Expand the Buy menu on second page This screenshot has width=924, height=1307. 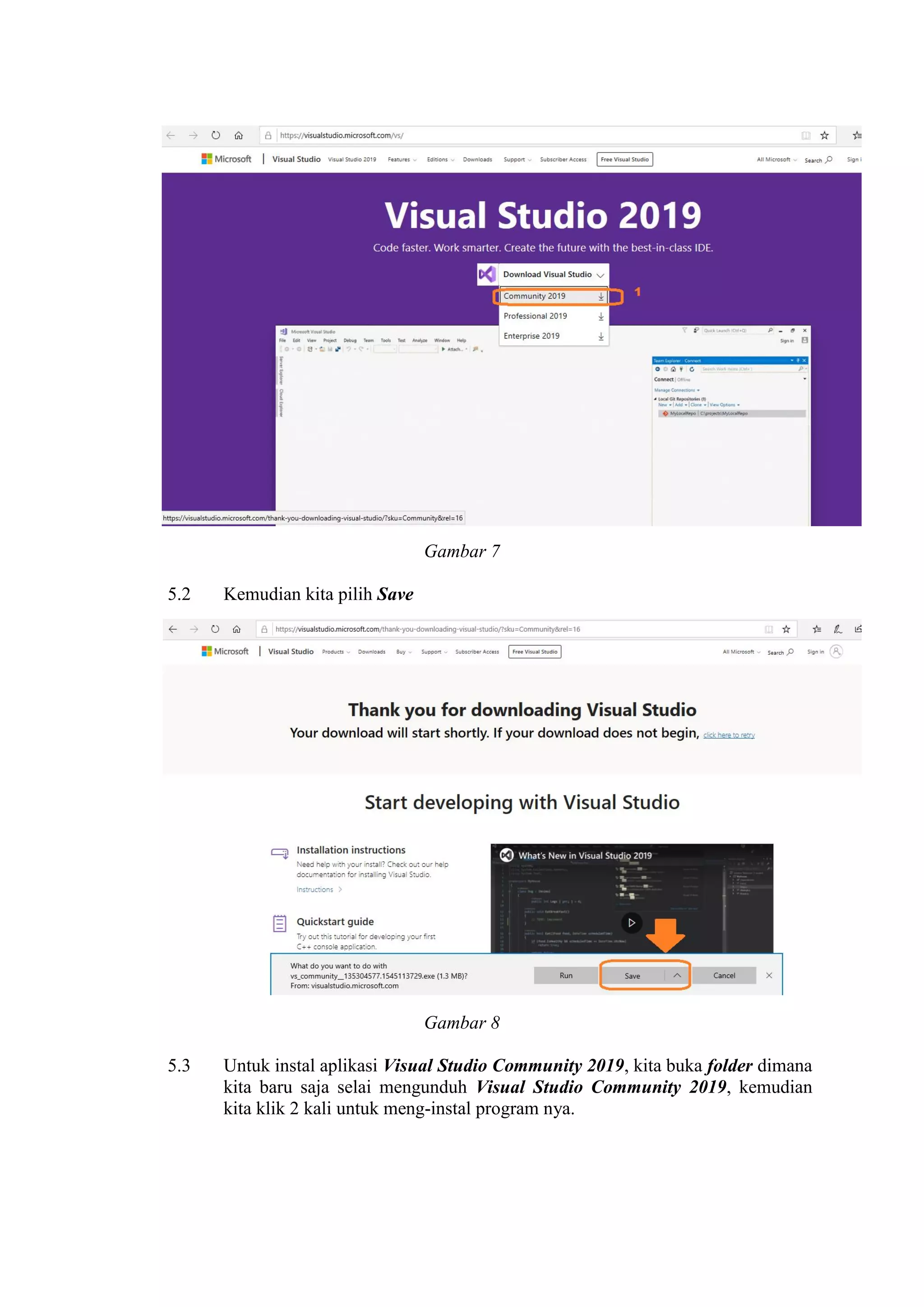coord(404,652)
